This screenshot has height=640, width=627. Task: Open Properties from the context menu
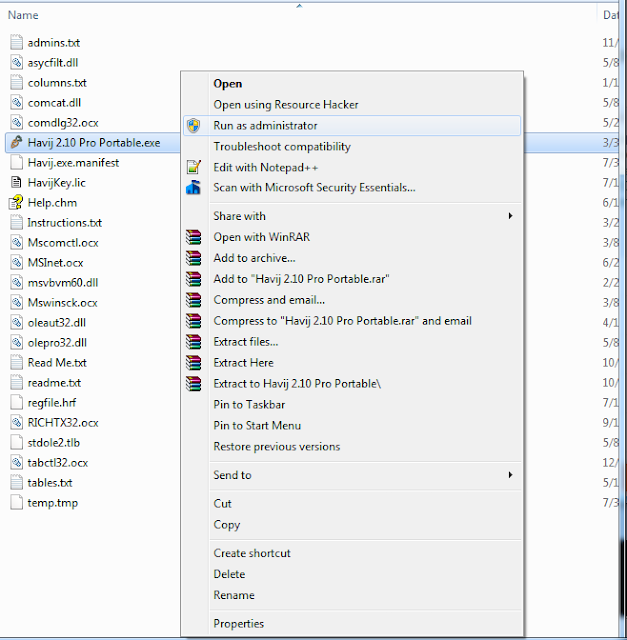click(x=352, y=624)
